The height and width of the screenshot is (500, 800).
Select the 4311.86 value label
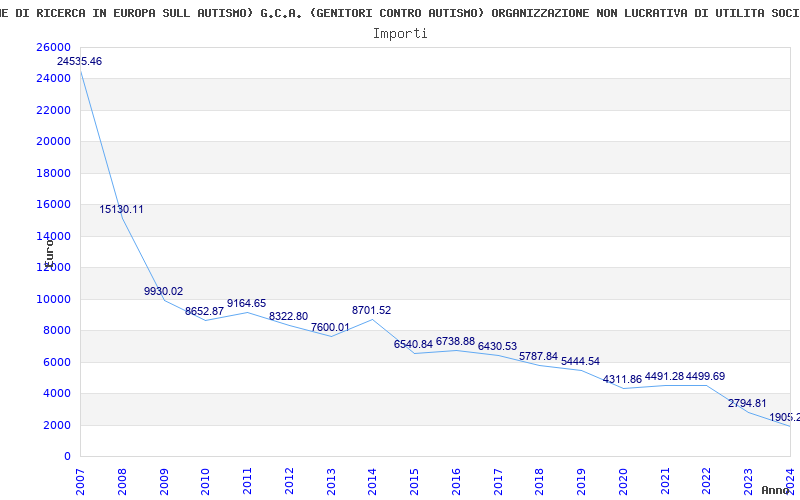point(622,380)
